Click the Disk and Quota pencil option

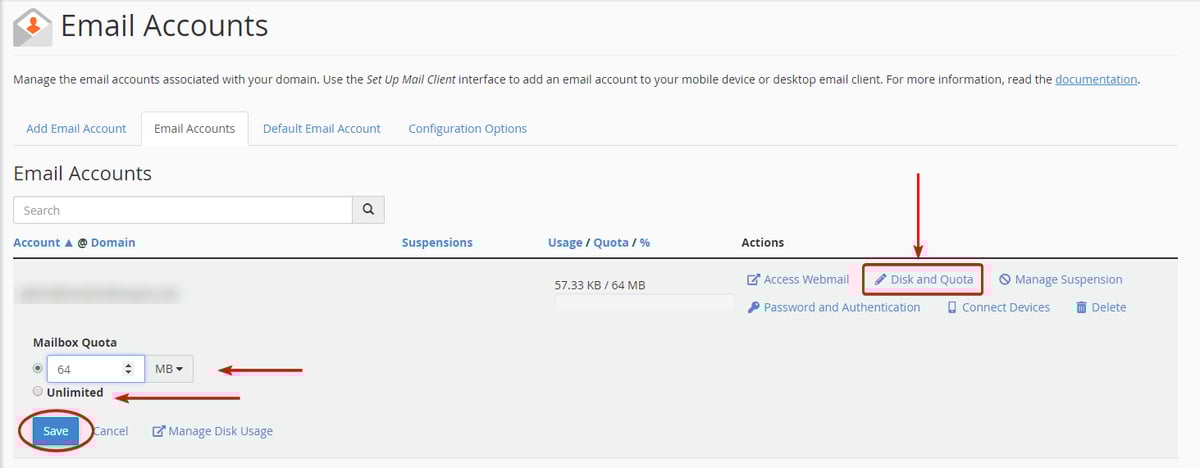coord(923,280)
